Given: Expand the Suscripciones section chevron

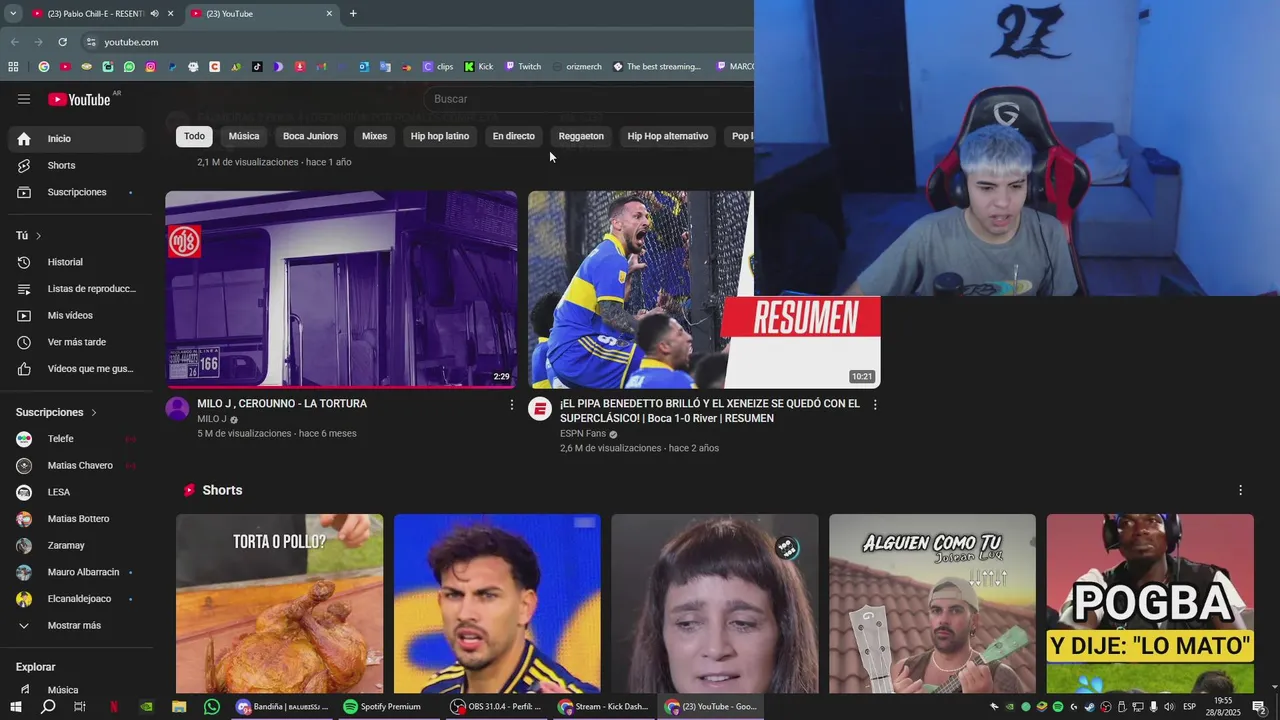Looking at the screenshot, I should pyautogui.click(x=94, y=412).
